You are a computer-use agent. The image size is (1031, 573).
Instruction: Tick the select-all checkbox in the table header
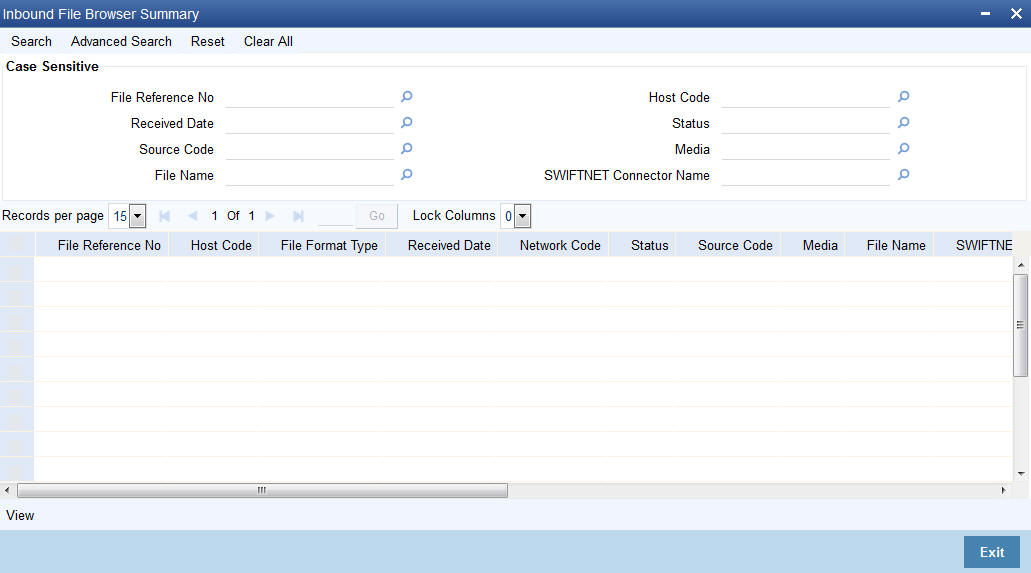tap(17, 245)
